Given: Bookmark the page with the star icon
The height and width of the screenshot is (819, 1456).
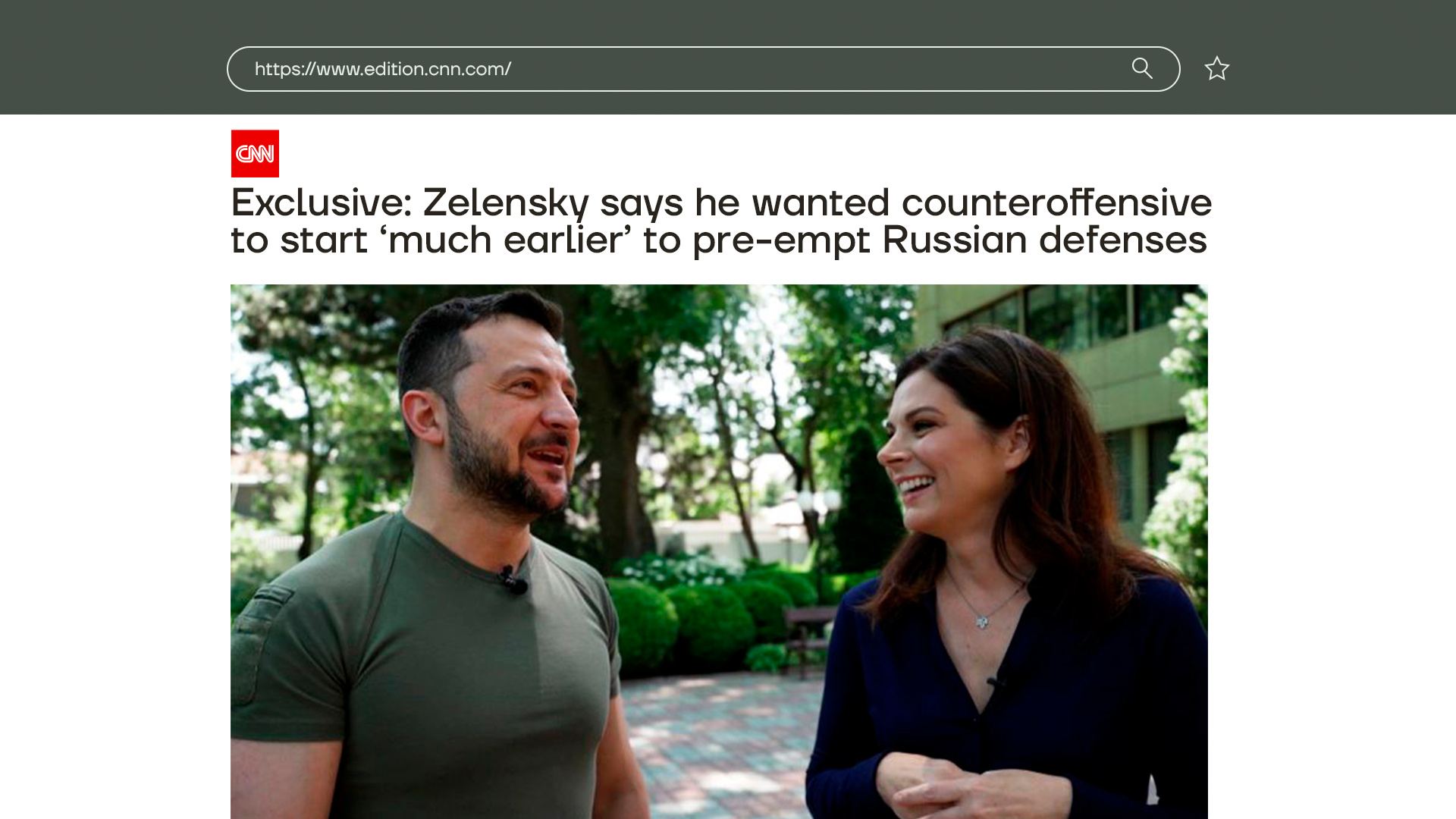Looking at the screenshot, I should click(x=1217, y=68).
